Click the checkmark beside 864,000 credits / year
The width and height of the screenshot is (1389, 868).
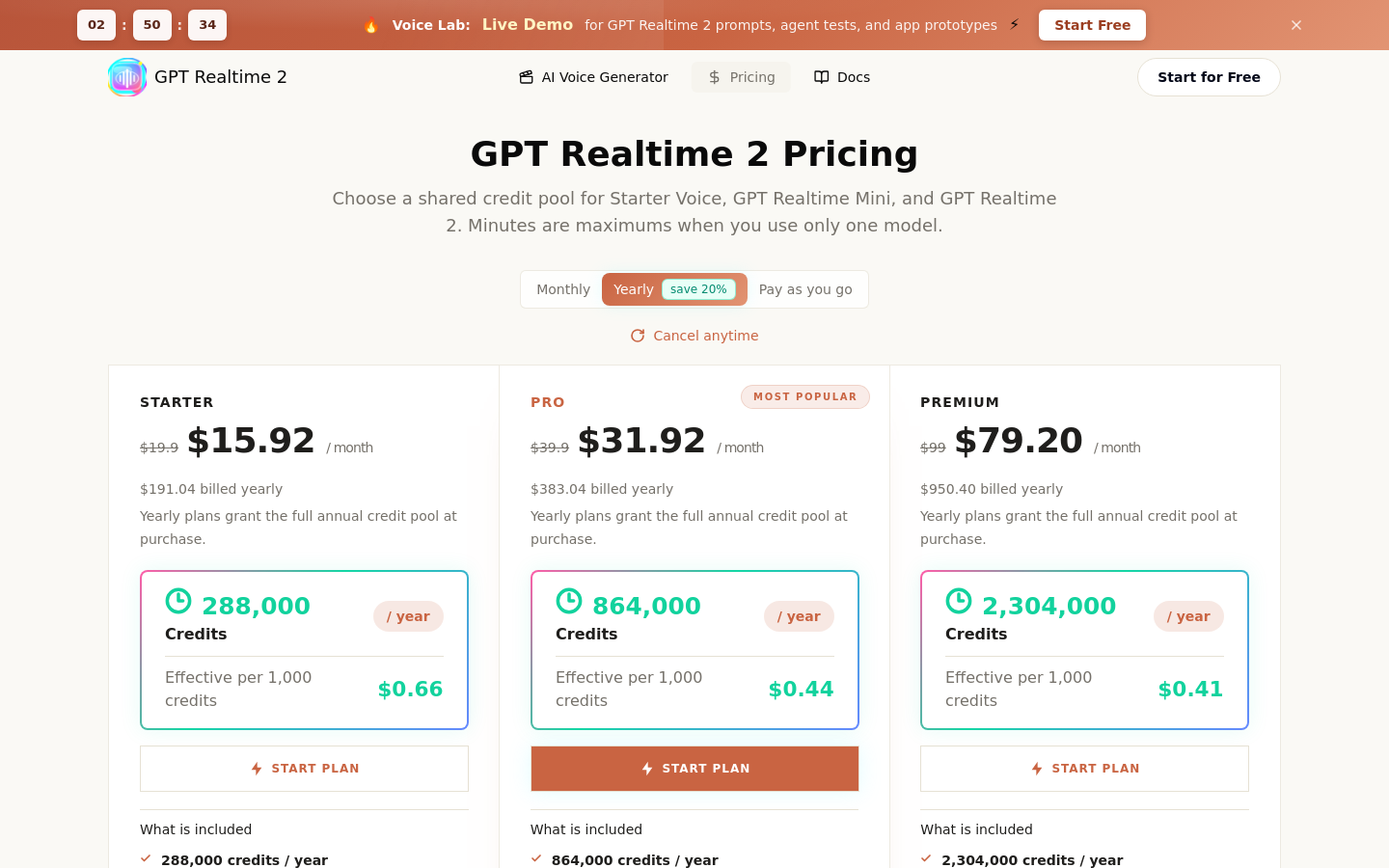point(536,858)
